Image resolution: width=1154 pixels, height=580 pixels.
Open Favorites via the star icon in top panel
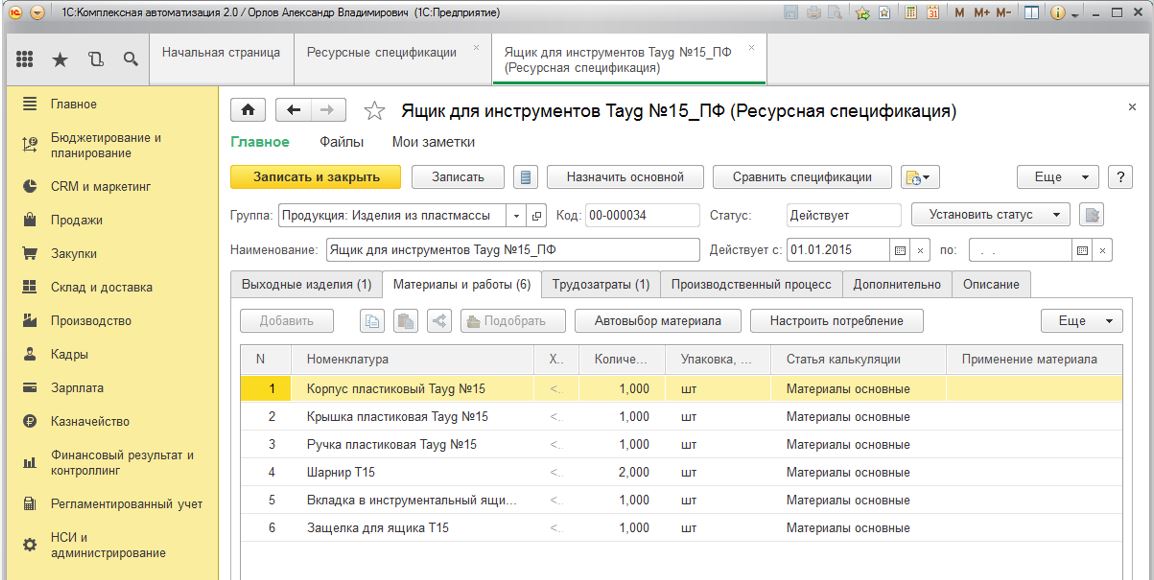60,61
